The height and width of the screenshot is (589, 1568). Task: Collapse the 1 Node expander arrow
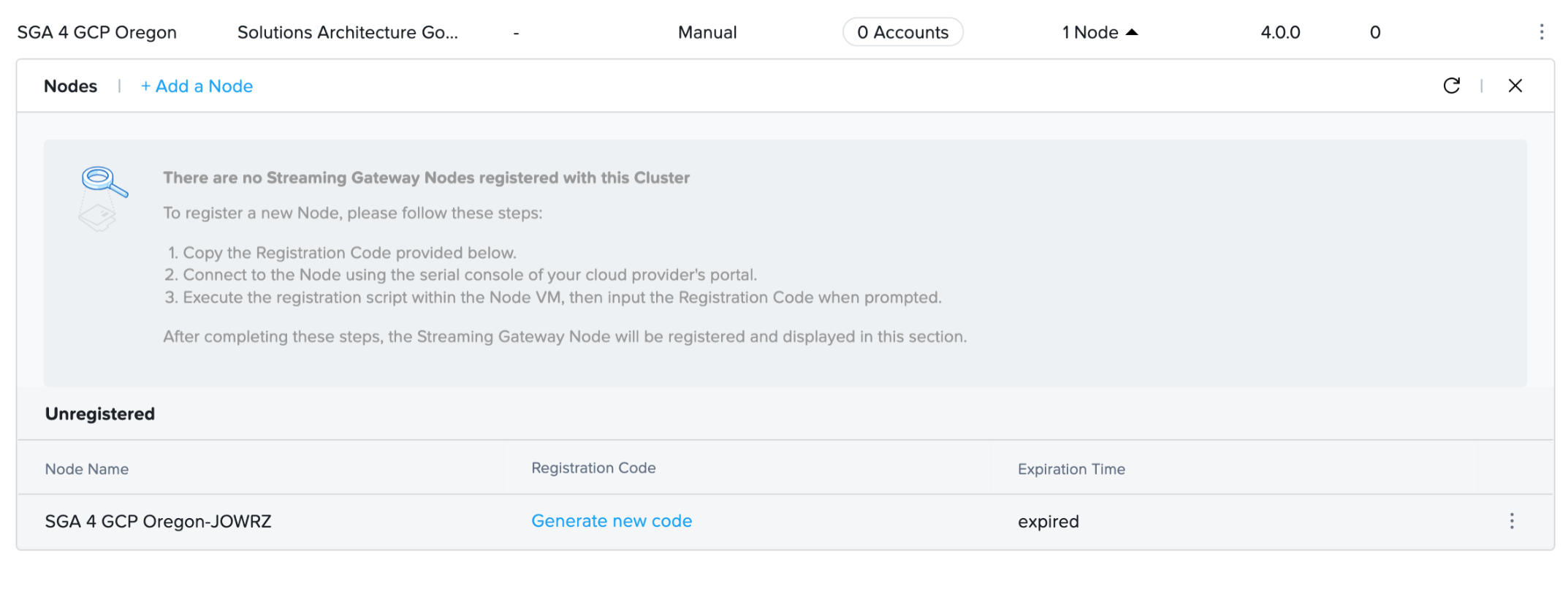tap(1132, 32)
